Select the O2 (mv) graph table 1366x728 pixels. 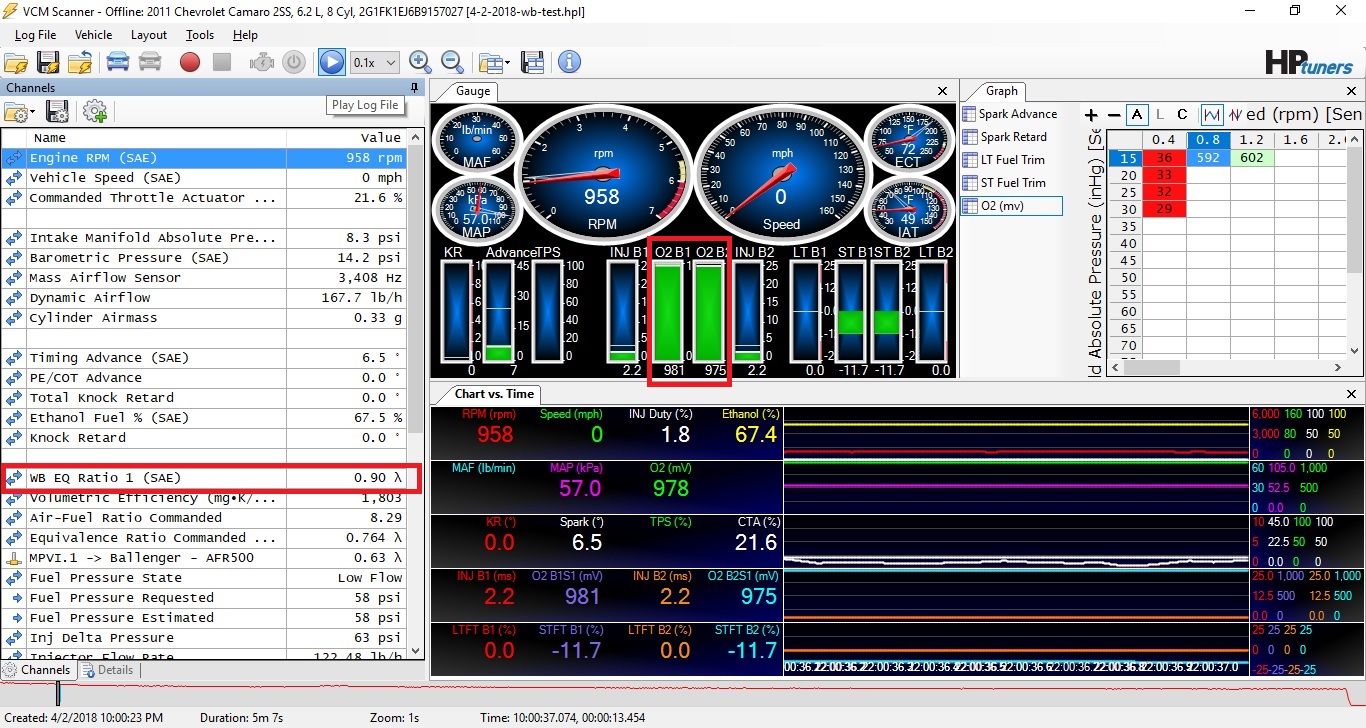[x=1011, y=206]
